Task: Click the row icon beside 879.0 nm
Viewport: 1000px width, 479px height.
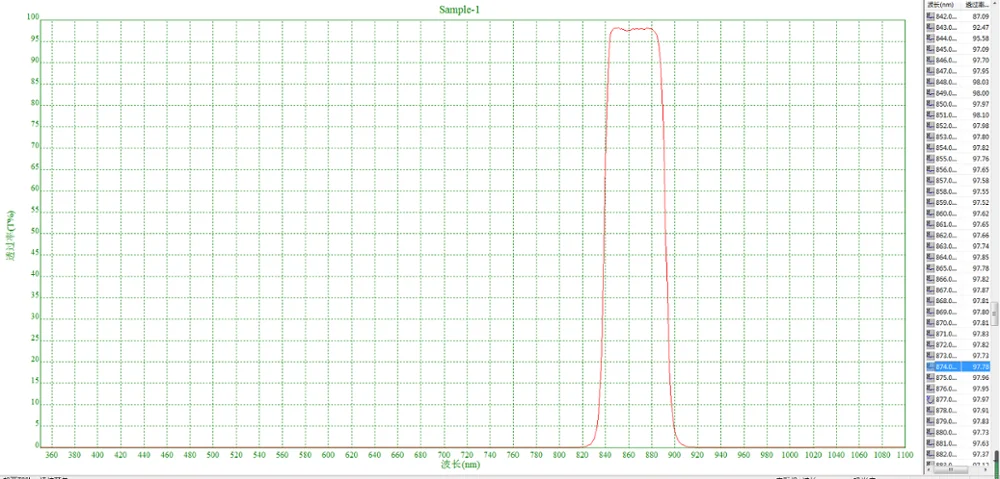Action: [x=930, y=421]
